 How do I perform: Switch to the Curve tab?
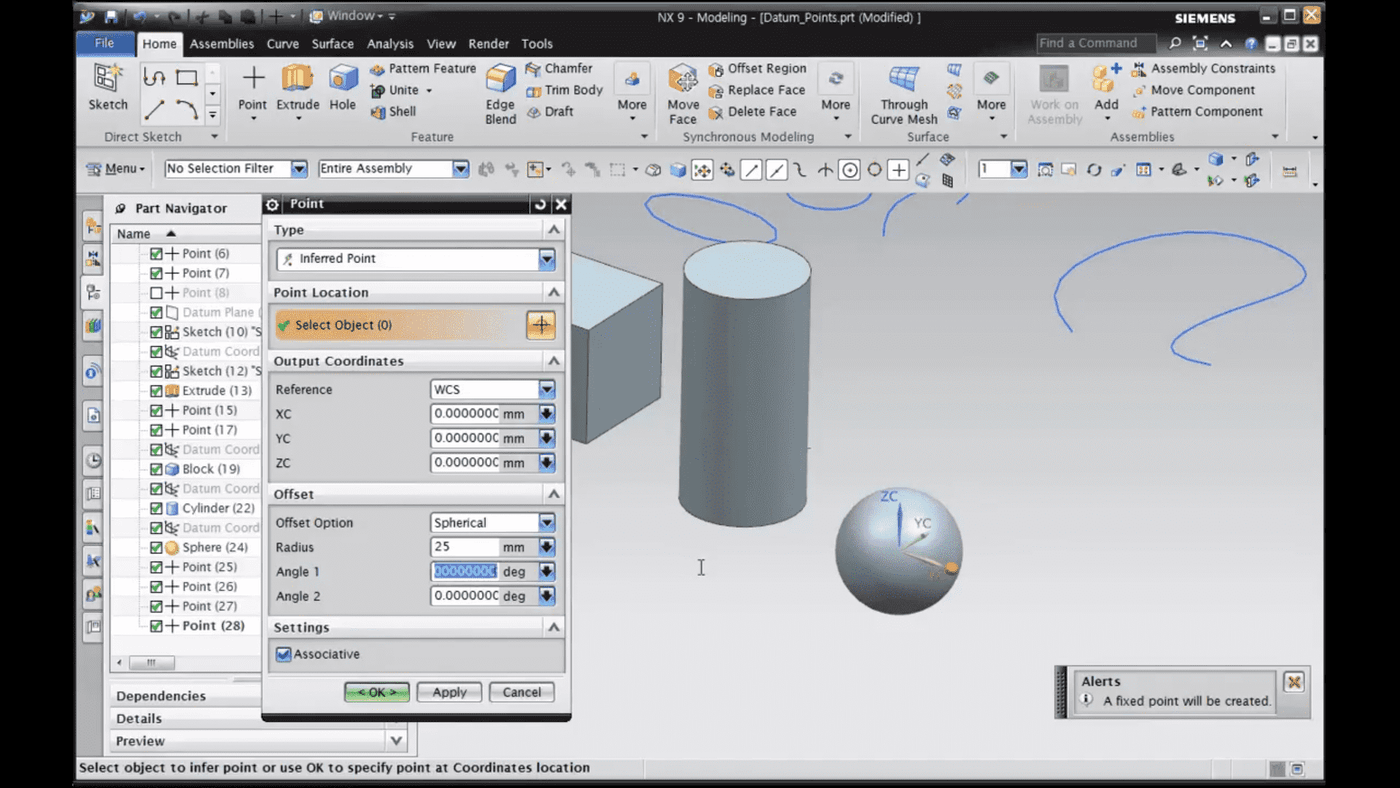coord(283,44)
